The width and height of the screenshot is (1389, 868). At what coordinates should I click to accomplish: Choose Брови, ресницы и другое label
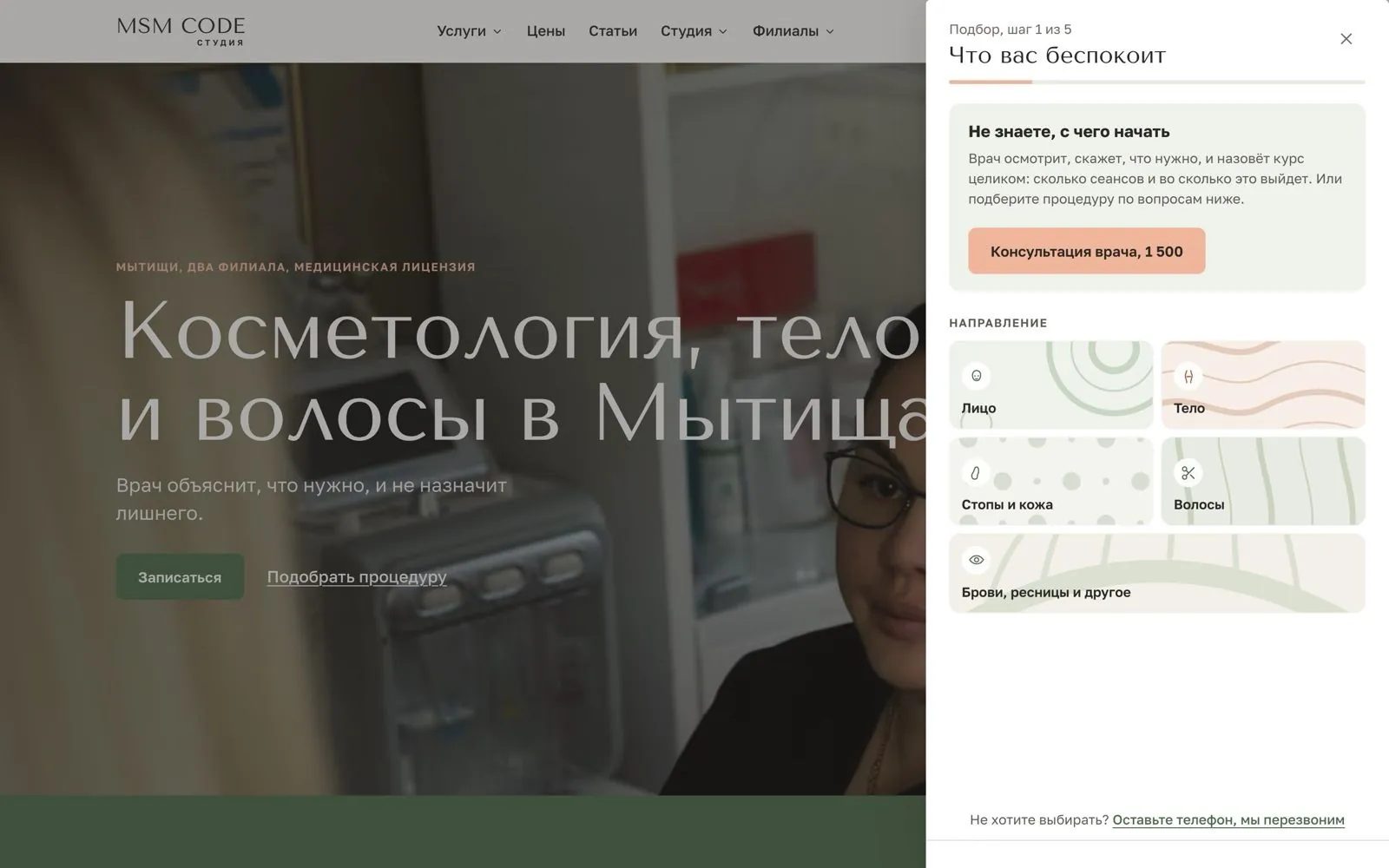point(1046,592)
